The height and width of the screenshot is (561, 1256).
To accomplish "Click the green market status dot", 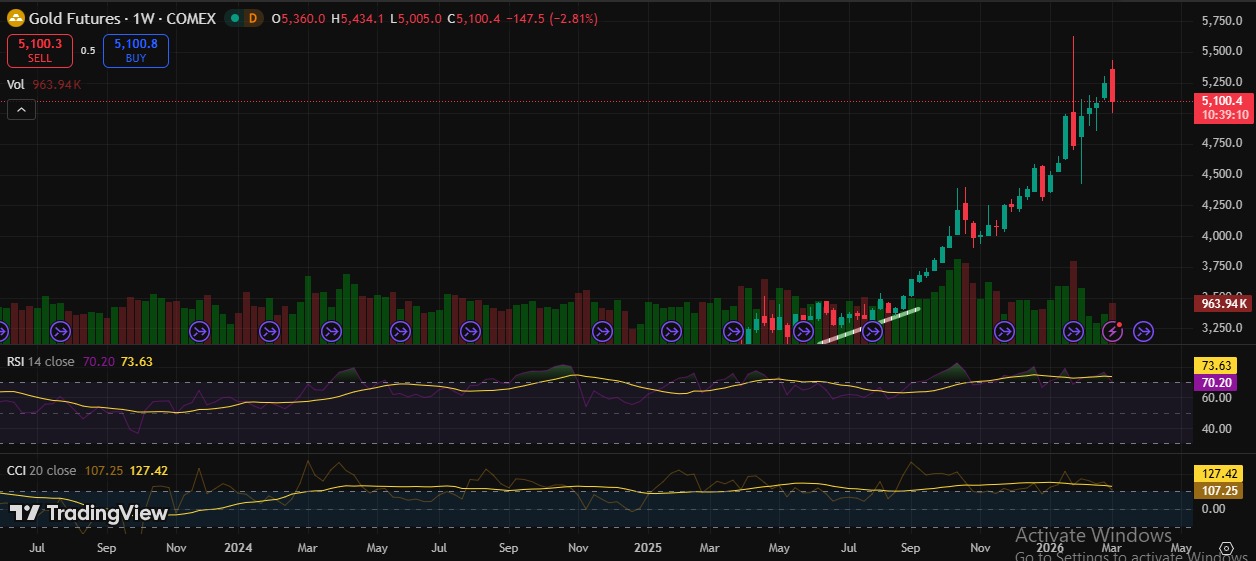I will (233, 19).
